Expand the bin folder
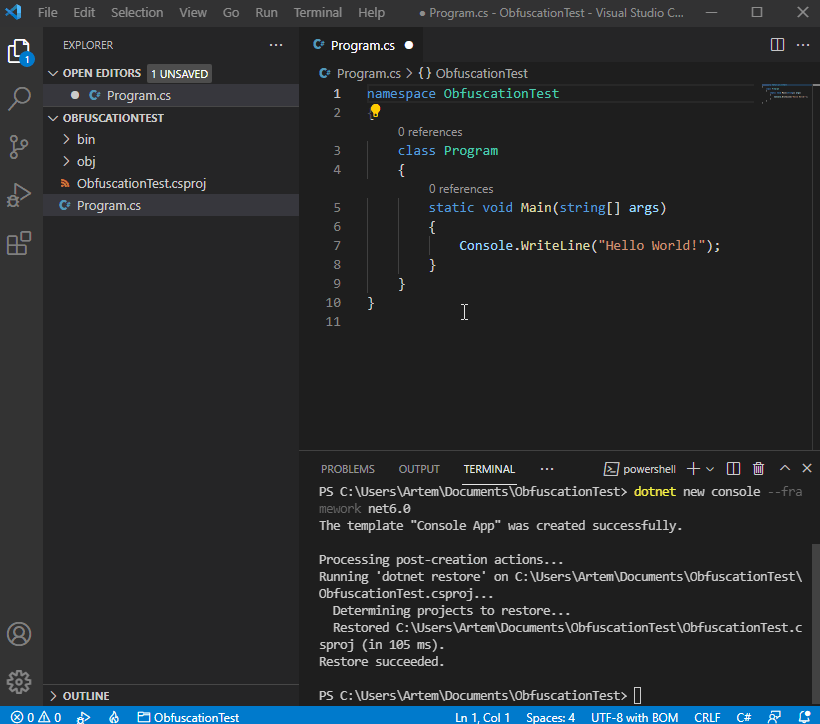This screenshot has height=724, width=820. [86, 139]
